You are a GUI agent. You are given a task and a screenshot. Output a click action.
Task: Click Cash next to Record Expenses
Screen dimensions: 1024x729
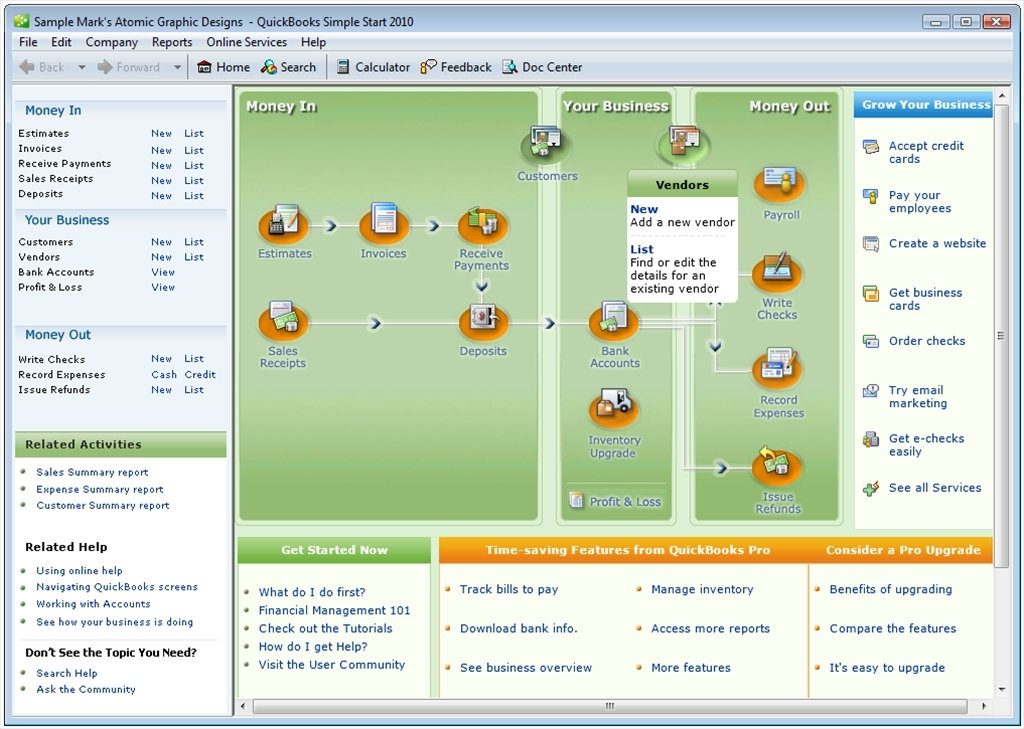tap(164, 374)
